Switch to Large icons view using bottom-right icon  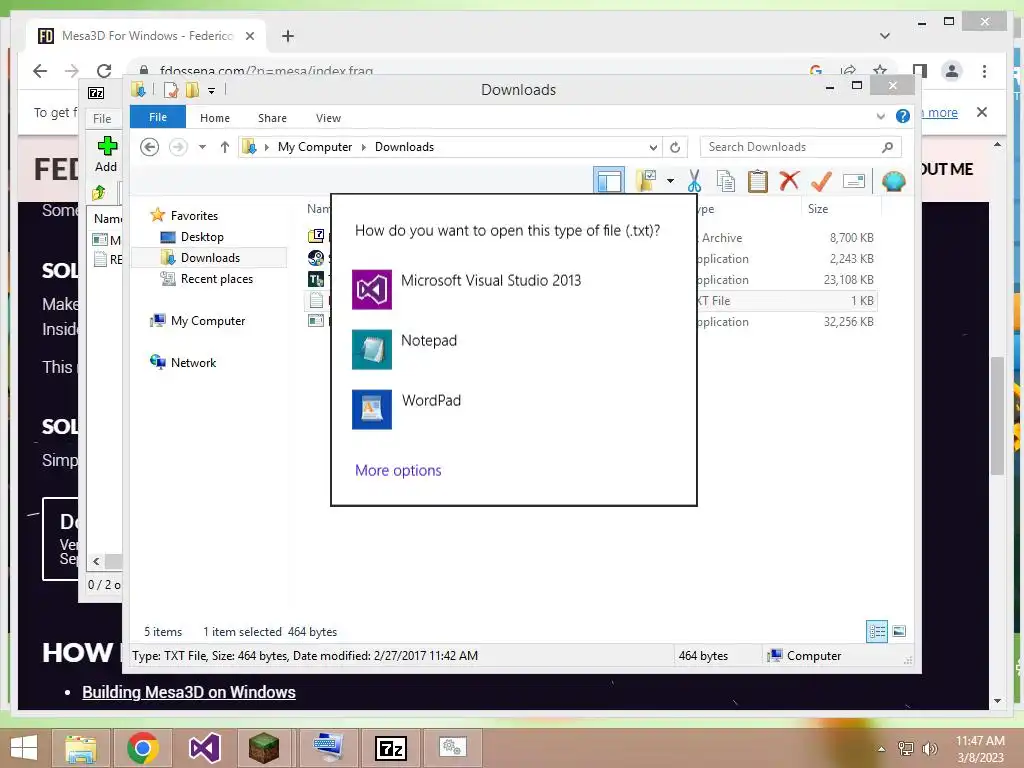point(899,631)
